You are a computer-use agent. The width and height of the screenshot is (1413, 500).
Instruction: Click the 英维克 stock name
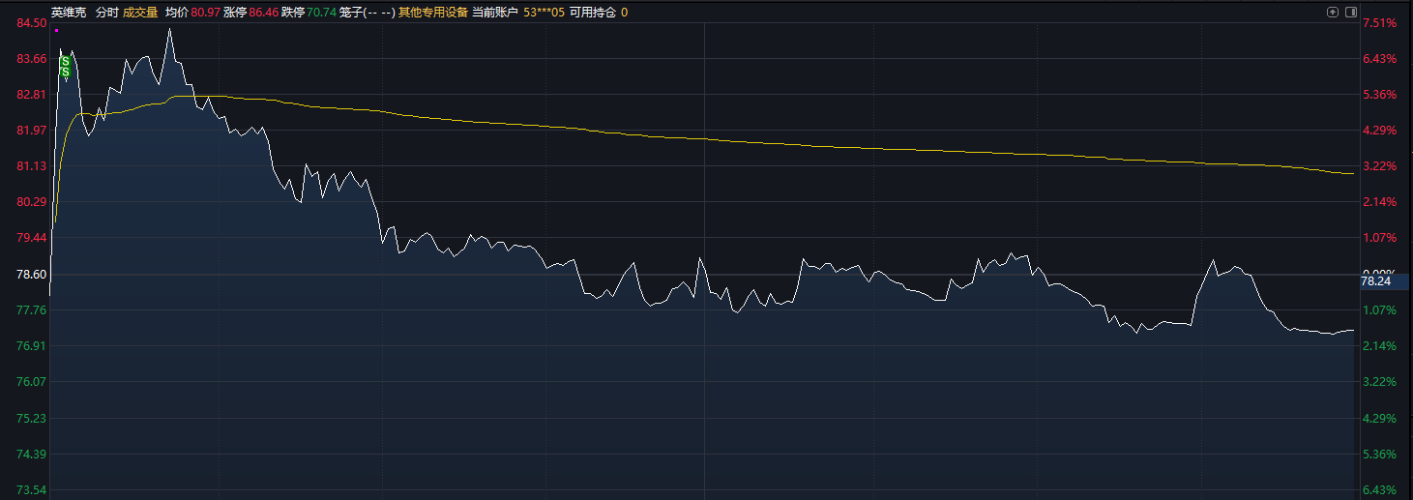pos(69,12)
